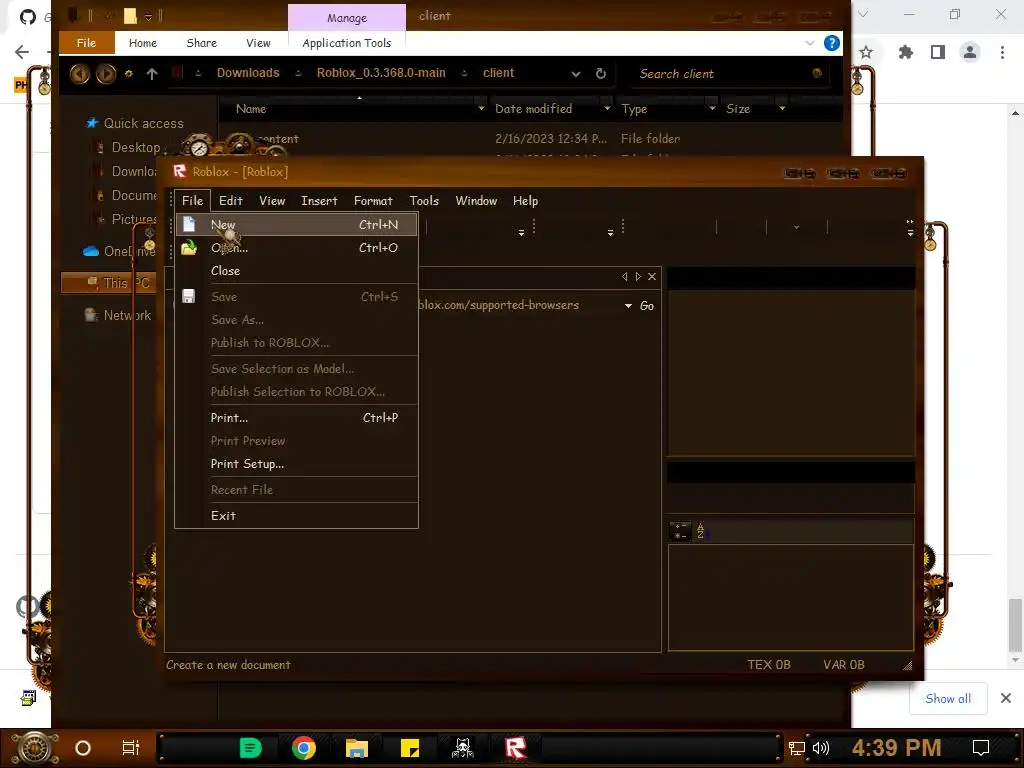Click the Save floppy disk icon
This screenshot has height=768, width=1024.
tap(189, 296)
